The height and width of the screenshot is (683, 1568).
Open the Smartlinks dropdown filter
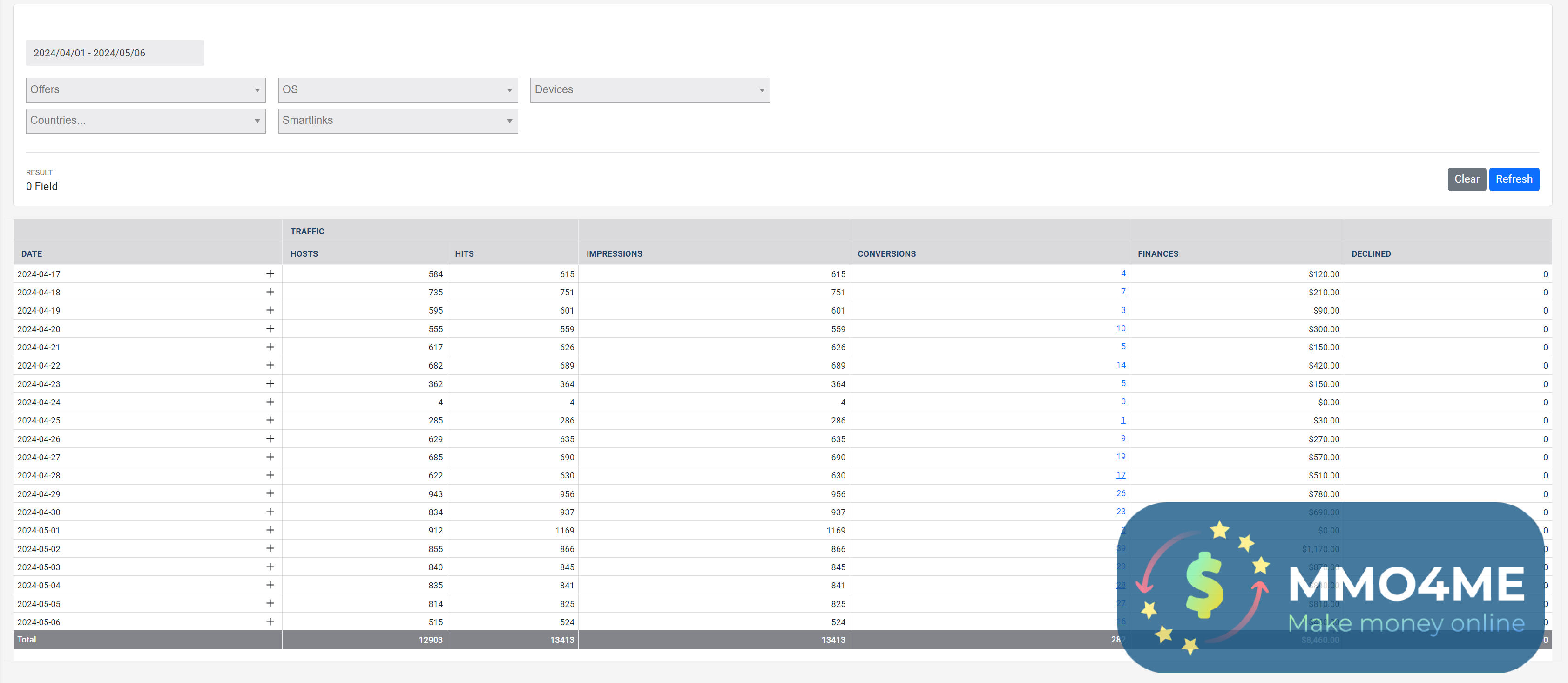pyautogui.click(x=398, y=121)
